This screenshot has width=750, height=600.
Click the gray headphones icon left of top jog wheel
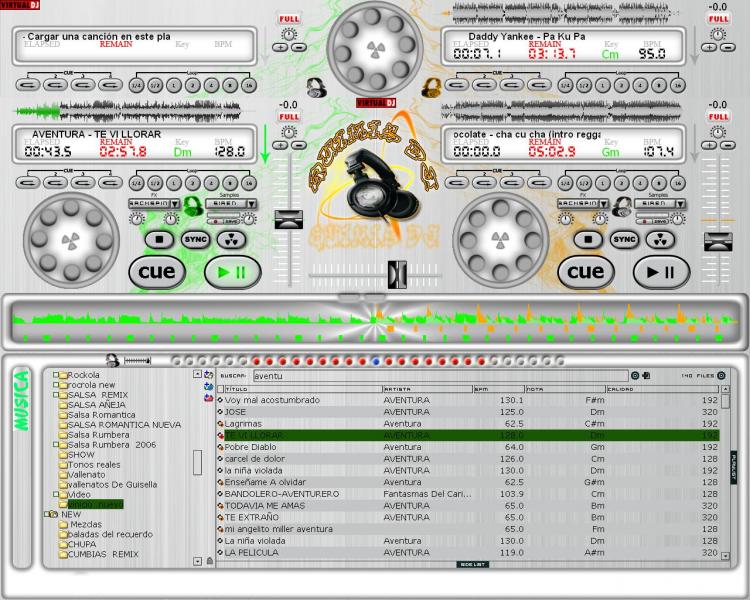(316, 88)
